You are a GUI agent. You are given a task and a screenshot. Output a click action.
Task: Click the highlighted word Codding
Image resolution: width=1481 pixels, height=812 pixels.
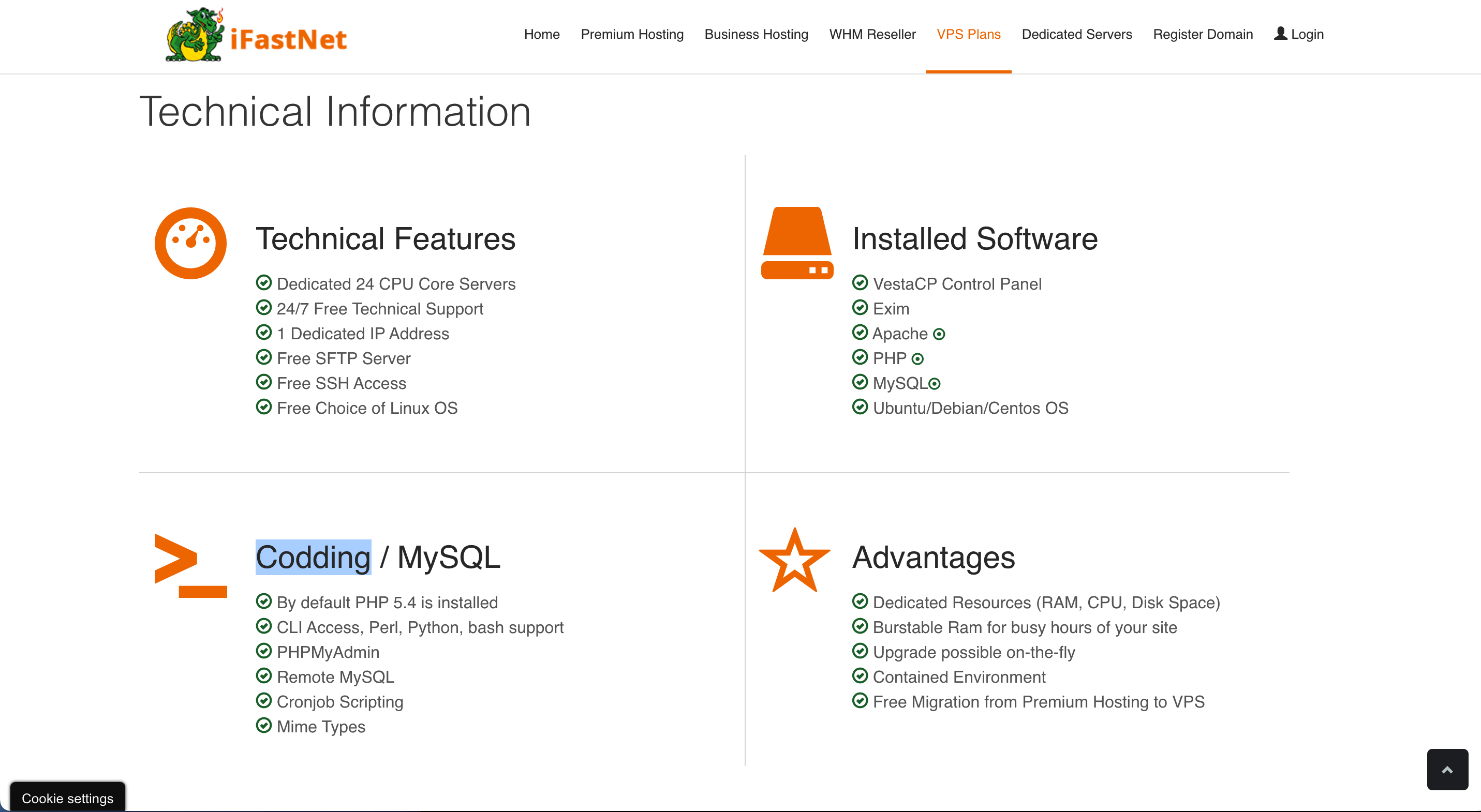point(314,558)
